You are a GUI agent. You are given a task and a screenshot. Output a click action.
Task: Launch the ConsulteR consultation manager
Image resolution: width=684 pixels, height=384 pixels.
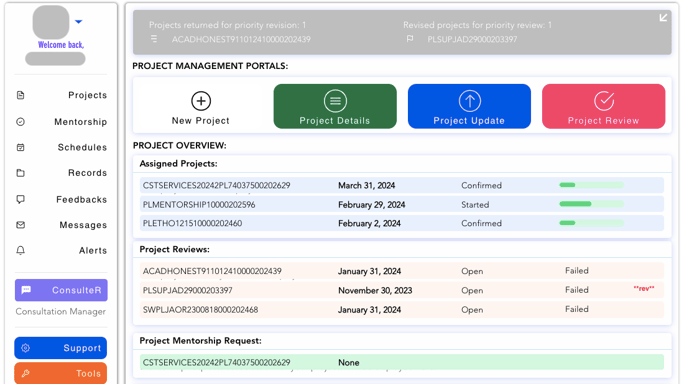click(x=61, y=290)
